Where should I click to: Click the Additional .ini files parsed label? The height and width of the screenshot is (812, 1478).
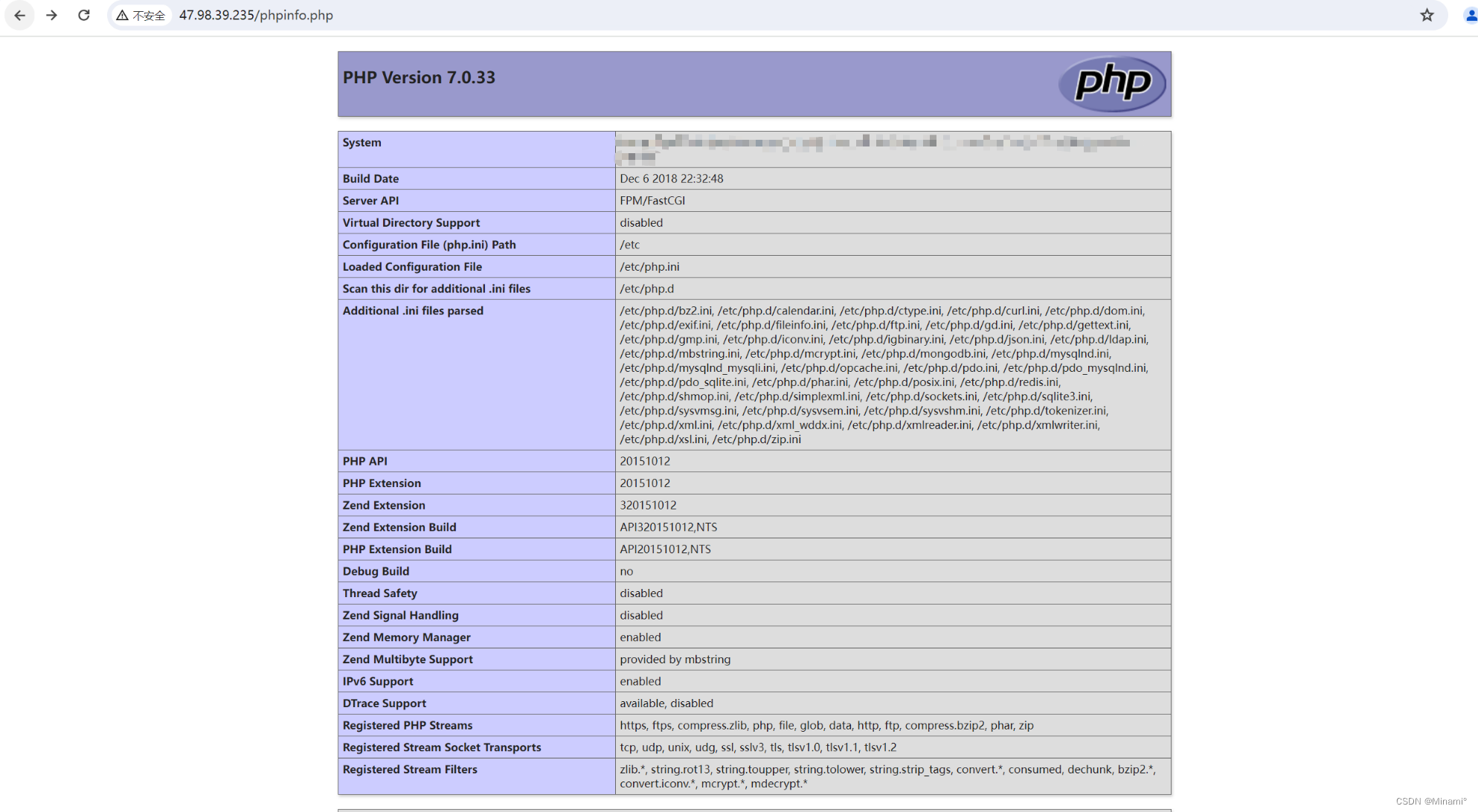click(x=413, y=311)
